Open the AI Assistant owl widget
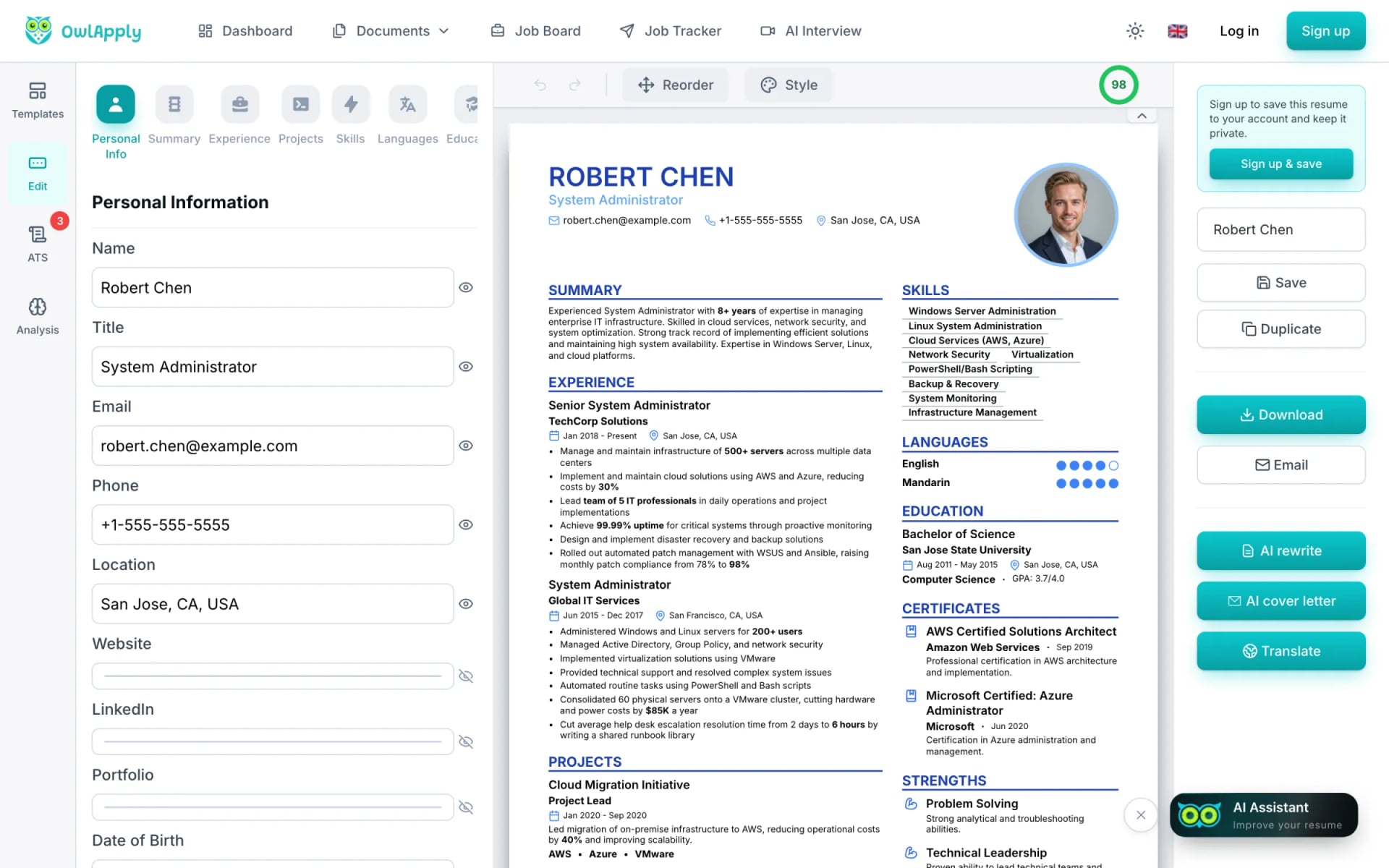The height and width of the screenshot is (868, 1389). (1264, 815)
